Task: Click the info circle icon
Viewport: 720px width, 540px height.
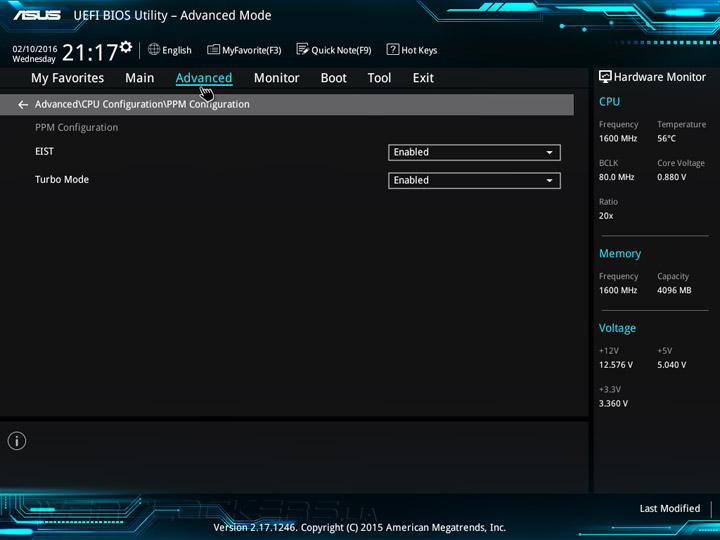Action: tap(17, 441)
